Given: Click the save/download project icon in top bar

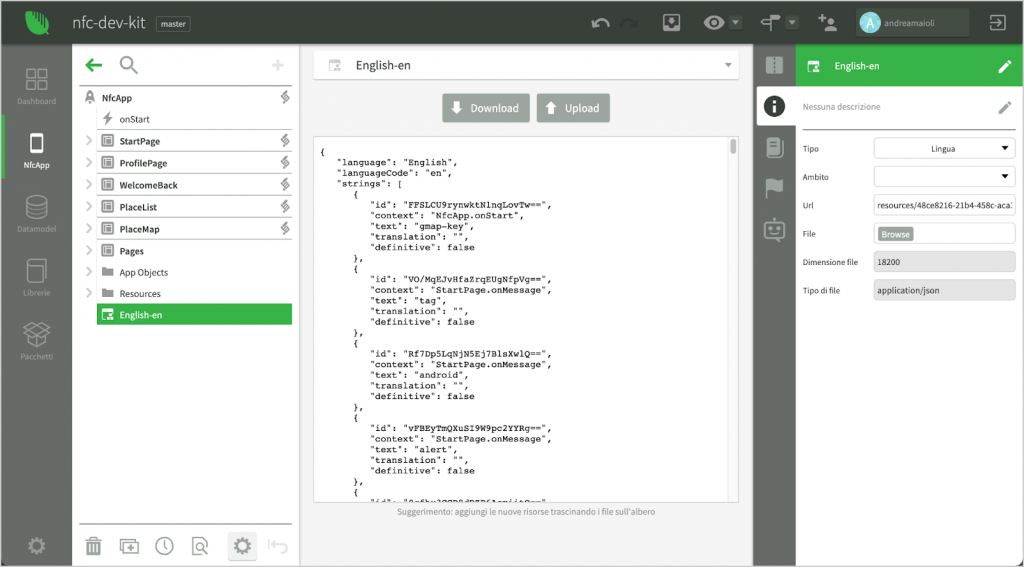Looking at the screenshot, I should (x=671, y=23).
